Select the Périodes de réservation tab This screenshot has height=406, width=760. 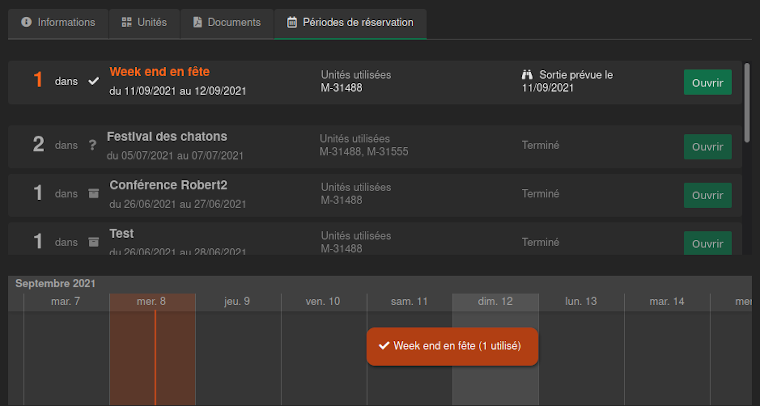coord(350,22)
